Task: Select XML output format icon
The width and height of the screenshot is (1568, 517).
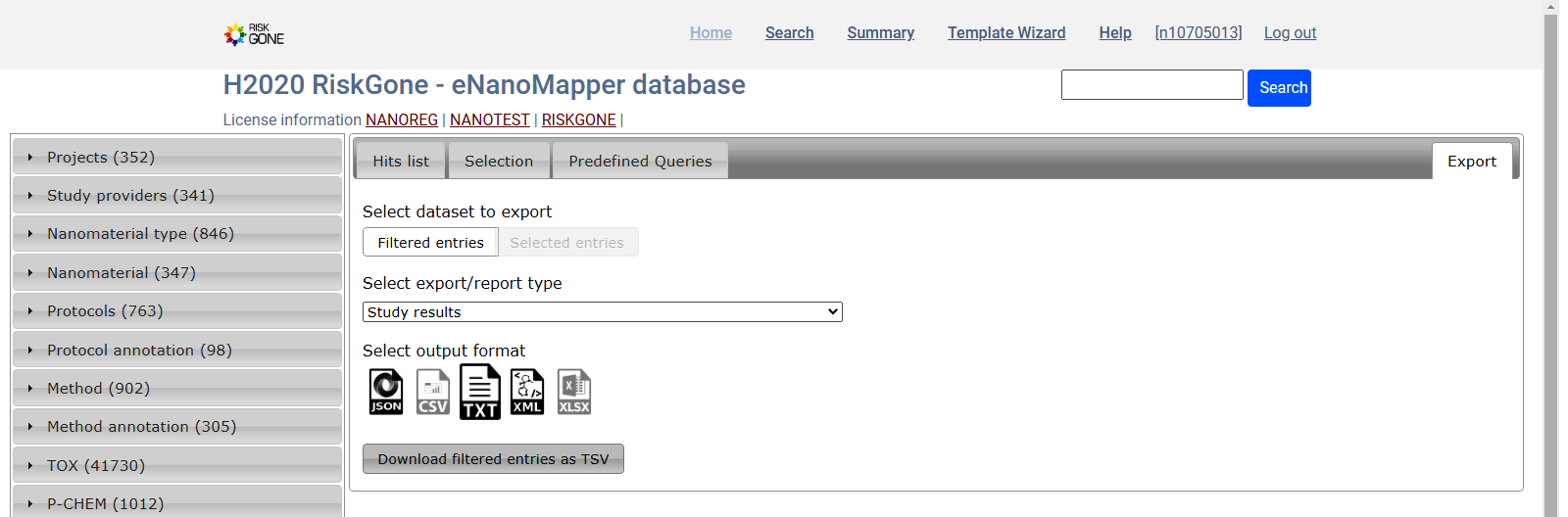Action: [527, 392]
